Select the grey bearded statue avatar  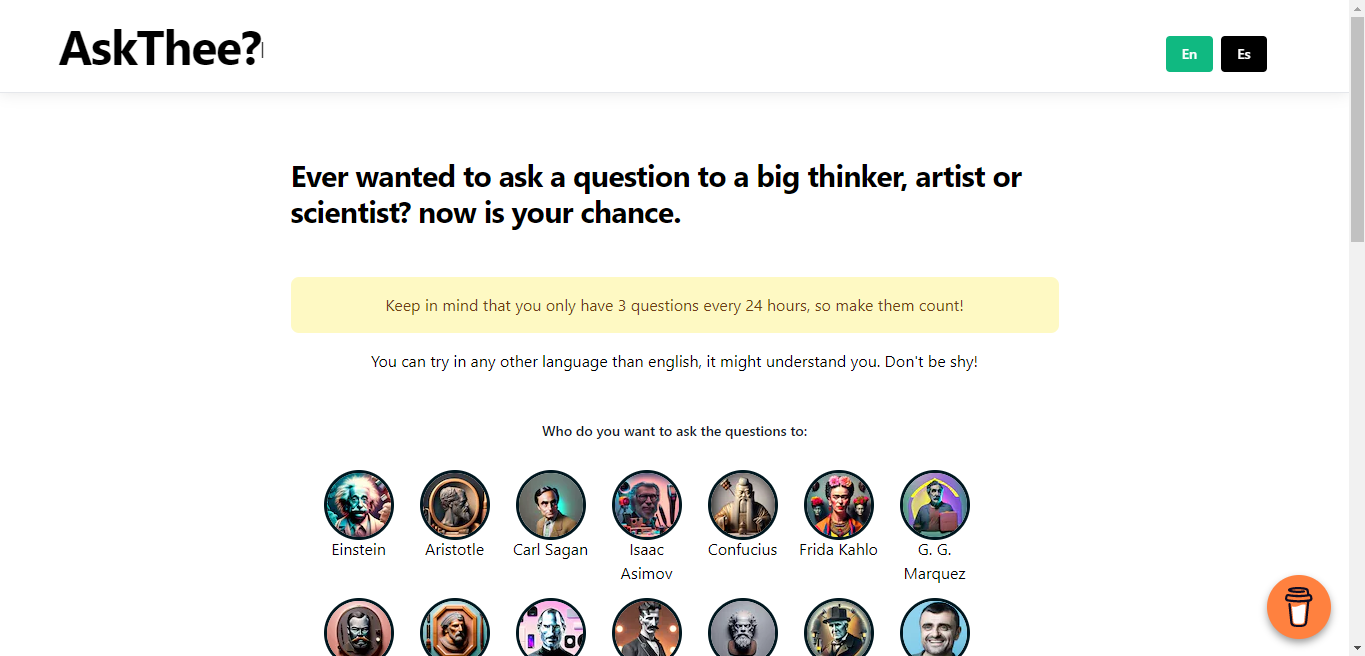tap(743, 627)
